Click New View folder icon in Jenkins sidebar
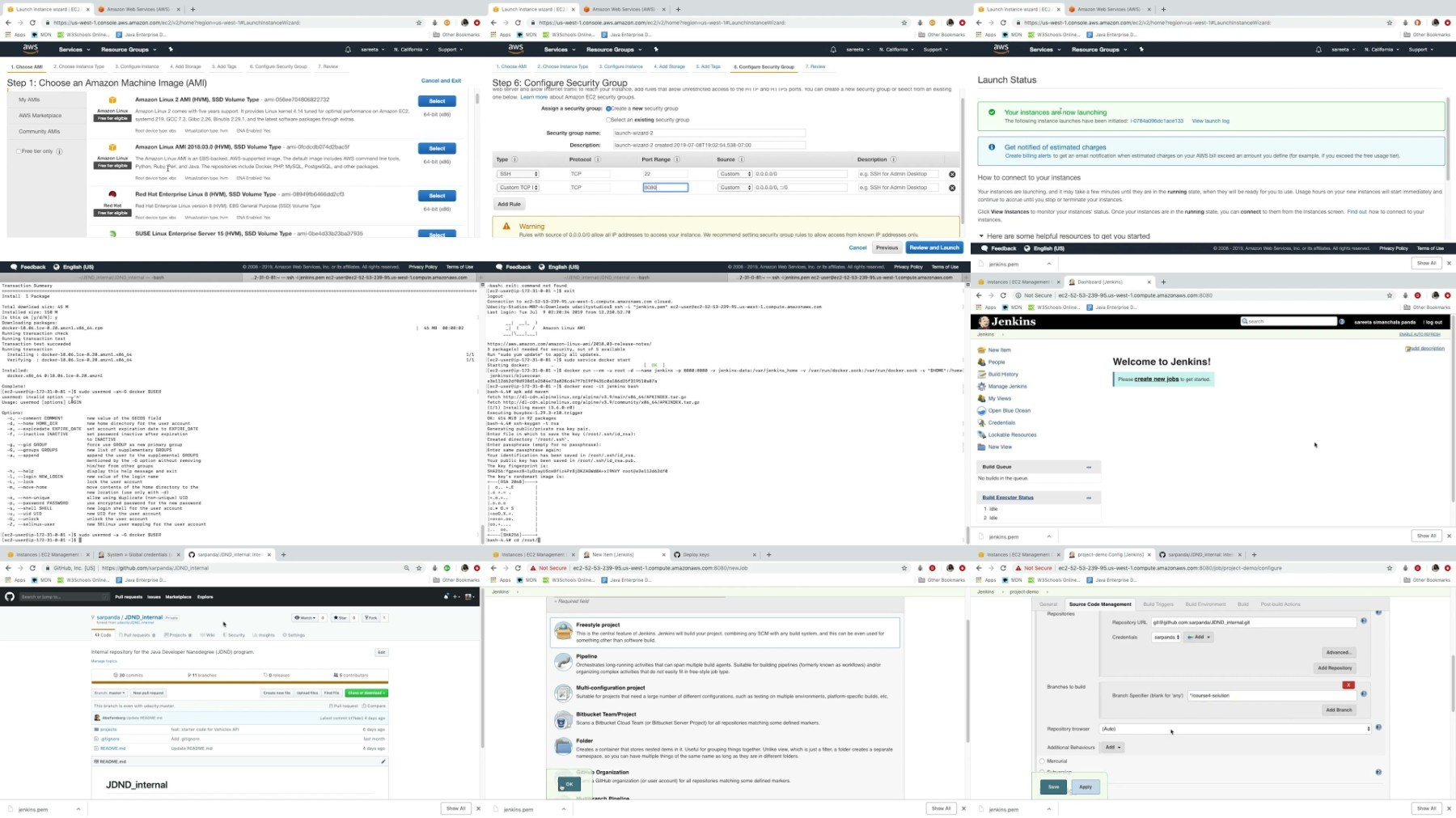The image size is (1456, 818). [x=982, y=447]
